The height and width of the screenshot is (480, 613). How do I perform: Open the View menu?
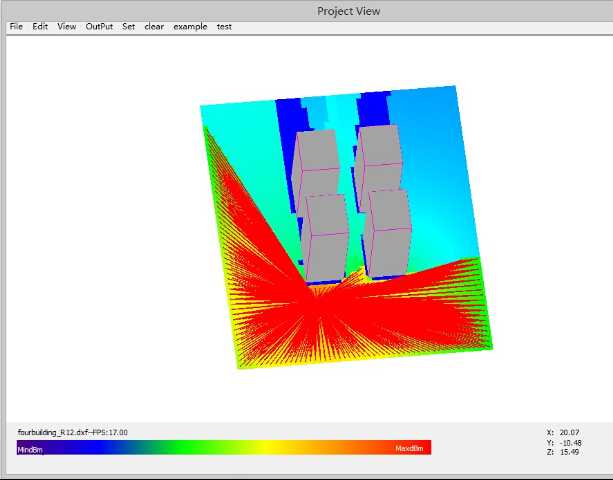click(x=66, y=27)
